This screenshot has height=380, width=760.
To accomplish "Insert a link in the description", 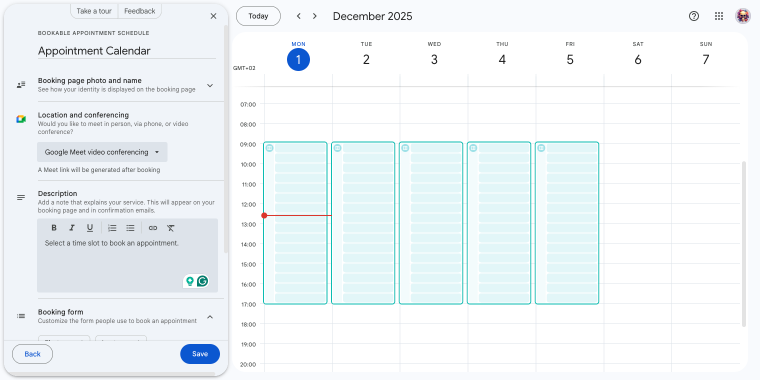I will point(153,228).
